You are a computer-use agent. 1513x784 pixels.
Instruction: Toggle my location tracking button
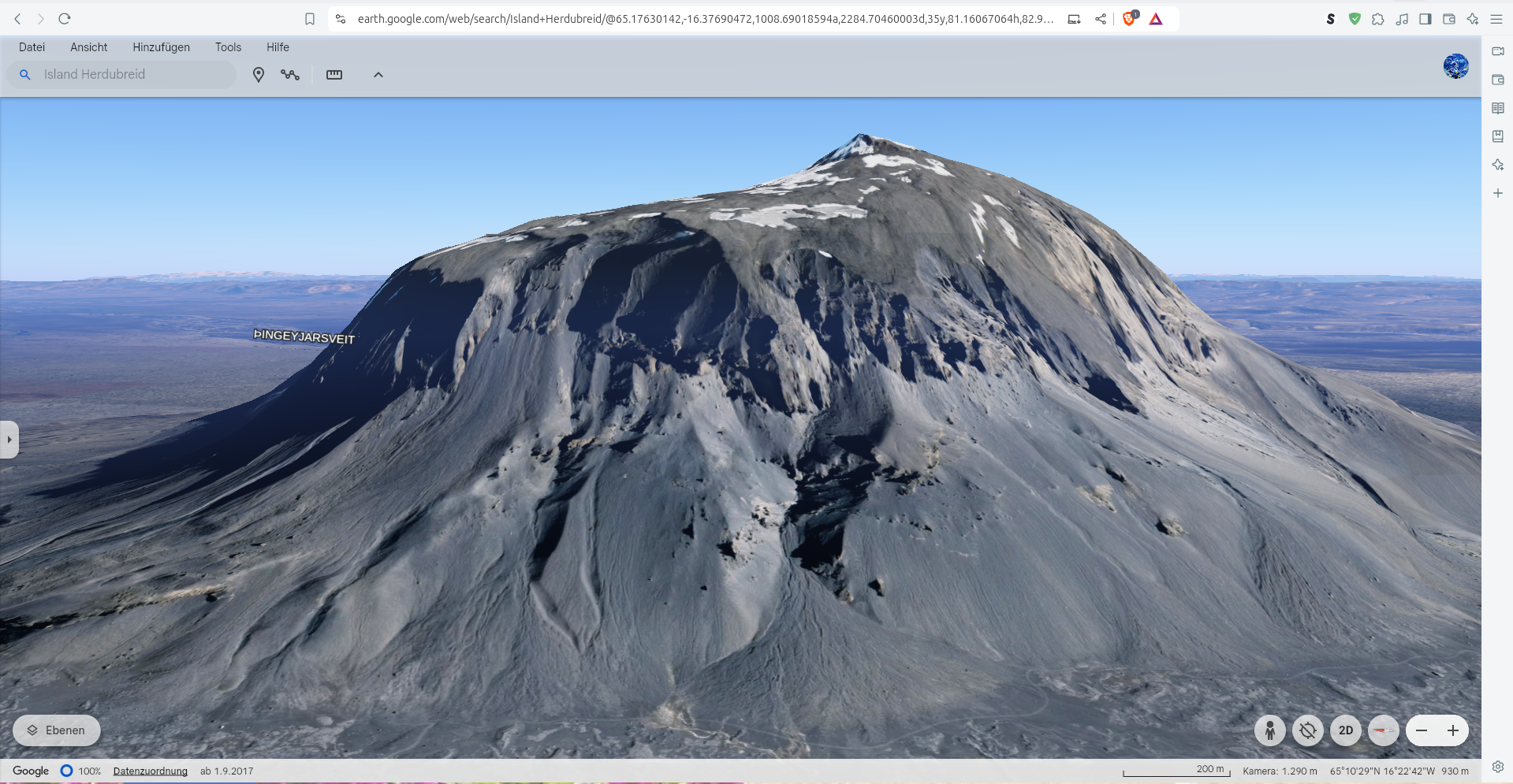pos(1308,730)
